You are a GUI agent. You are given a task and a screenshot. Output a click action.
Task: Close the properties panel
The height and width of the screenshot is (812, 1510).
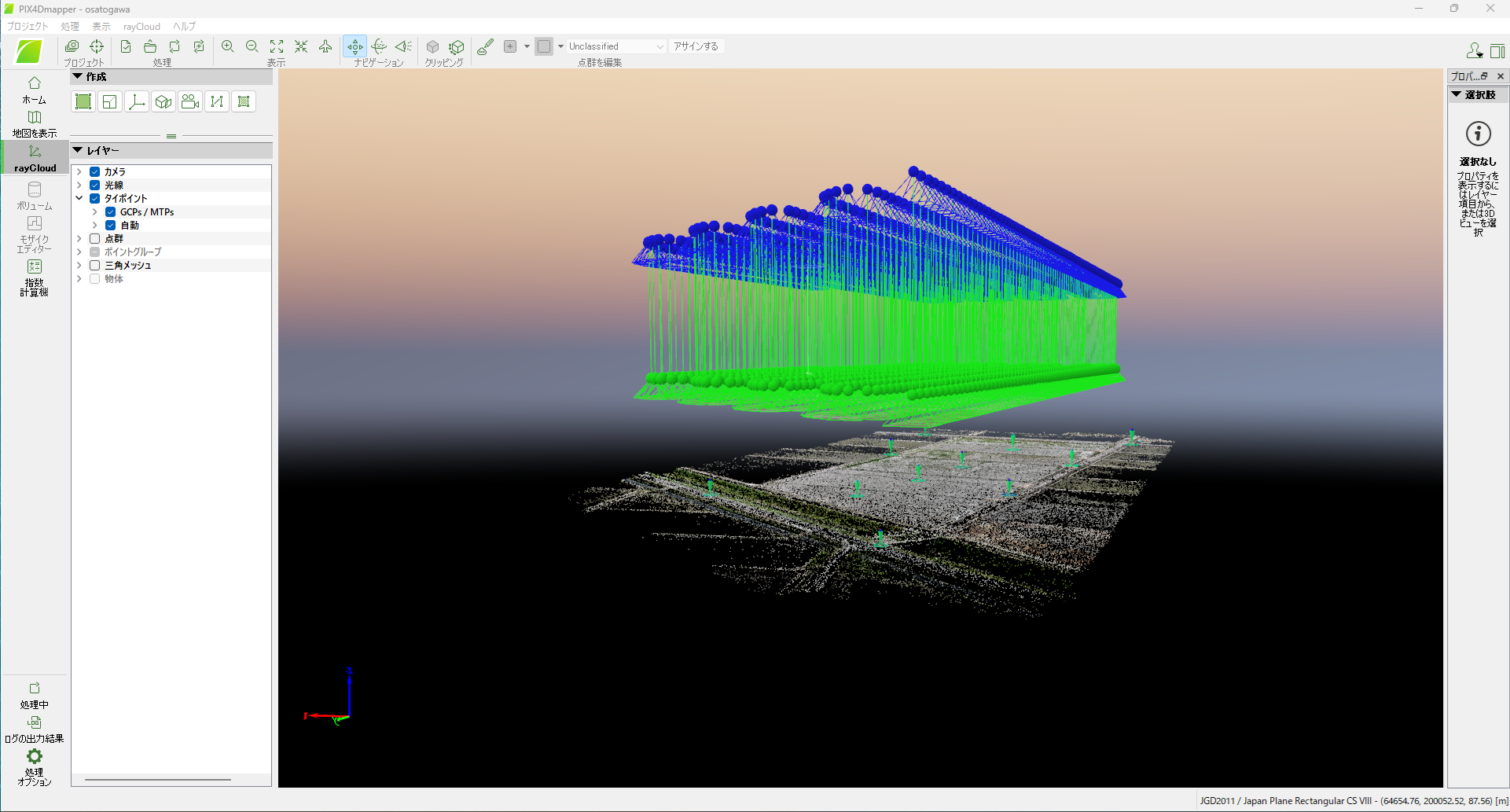click(1501, 76)
